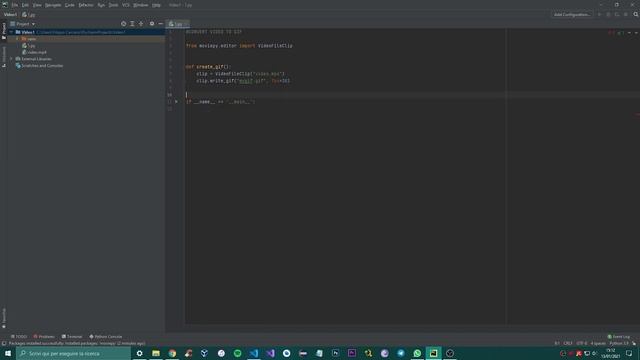640x360 pixels.
Task: Toggle the Structure tool window sidebar tab
Action: 4,57
